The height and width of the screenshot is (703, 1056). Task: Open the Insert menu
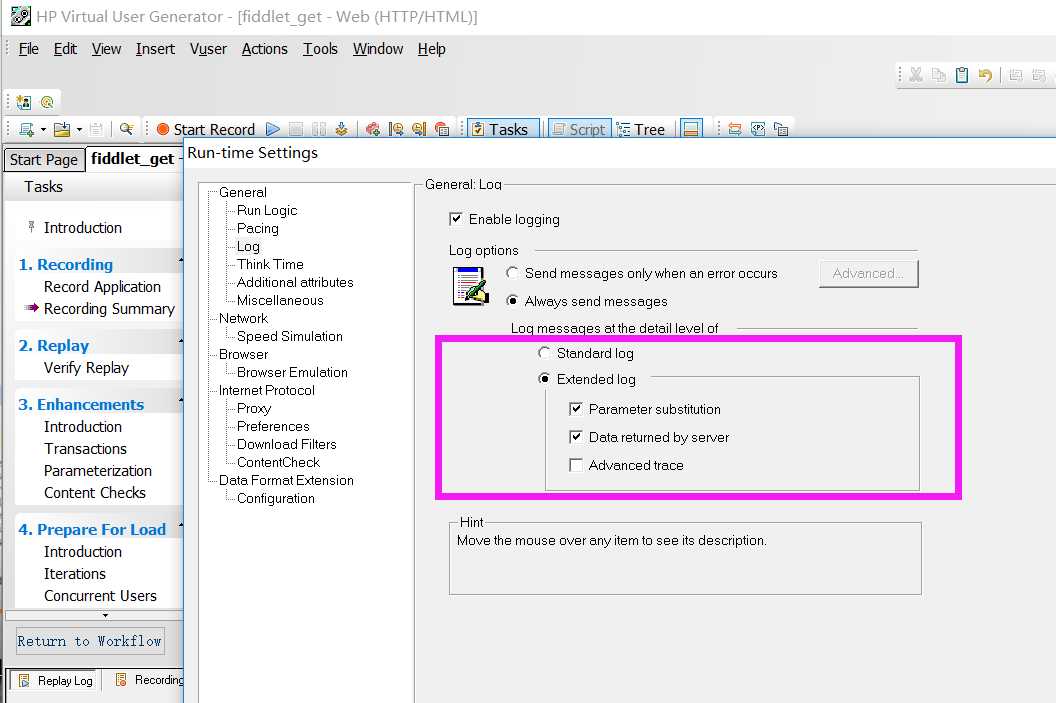click(155, 48)
